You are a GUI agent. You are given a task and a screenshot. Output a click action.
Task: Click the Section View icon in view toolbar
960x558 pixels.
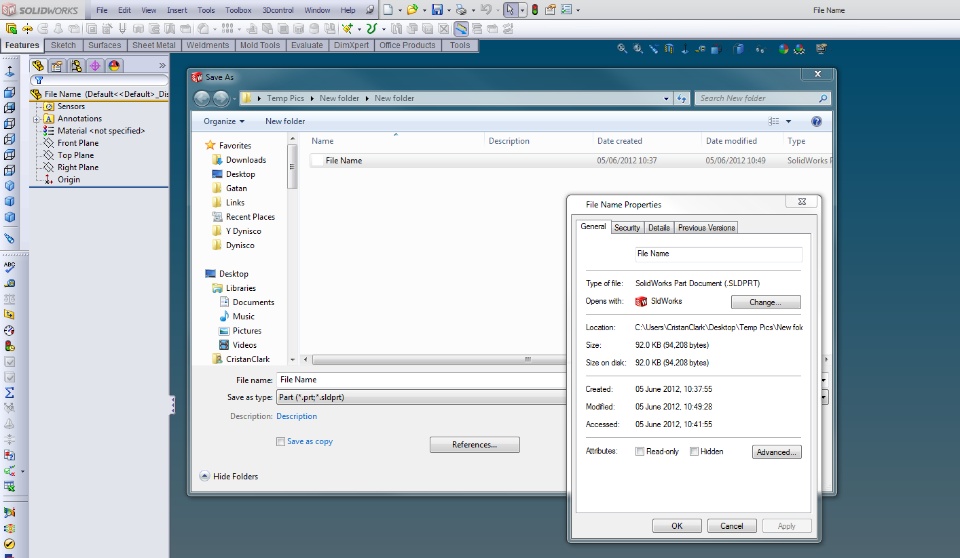[669, 48]
